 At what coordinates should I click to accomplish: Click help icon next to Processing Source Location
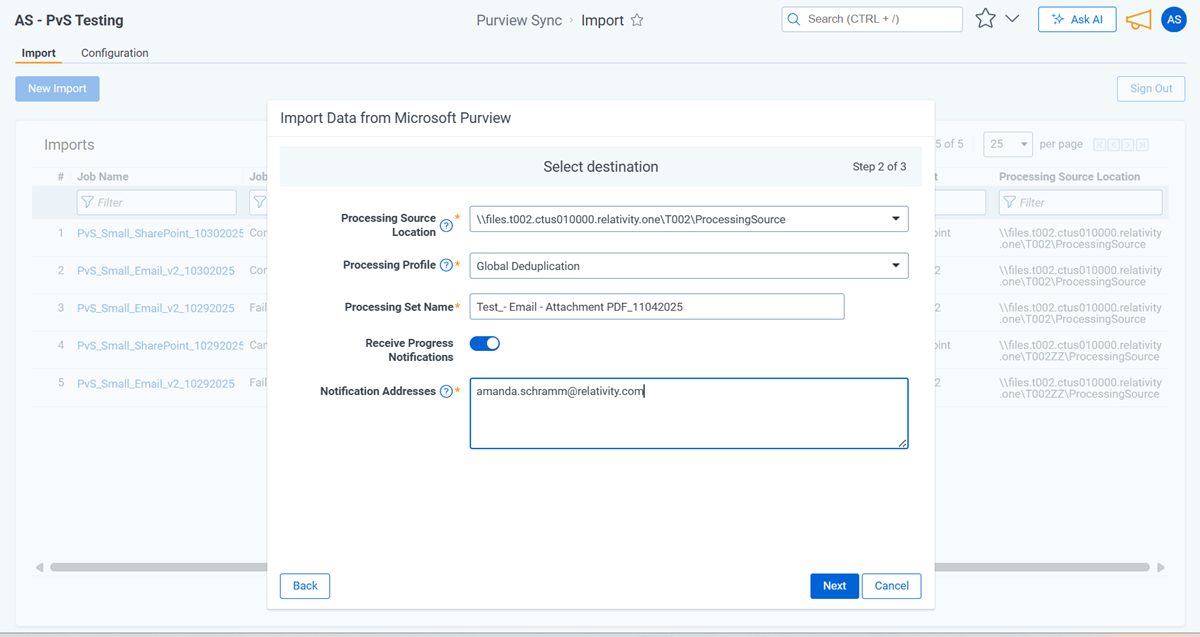[x=446, y=226]
